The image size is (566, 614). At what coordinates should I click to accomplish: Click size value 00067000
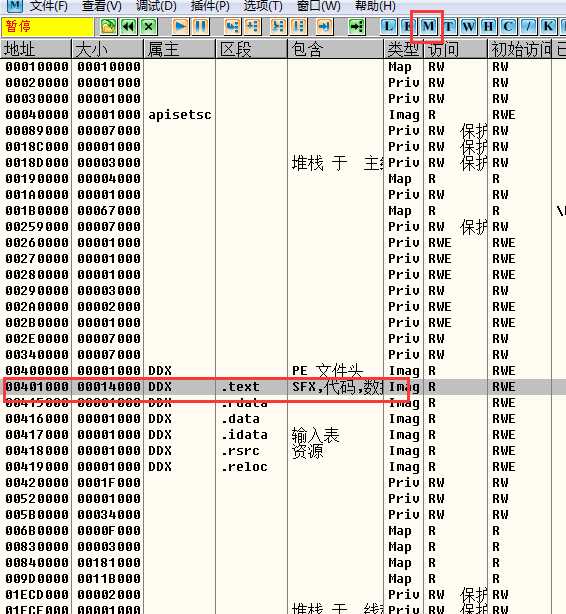[109, 211]
